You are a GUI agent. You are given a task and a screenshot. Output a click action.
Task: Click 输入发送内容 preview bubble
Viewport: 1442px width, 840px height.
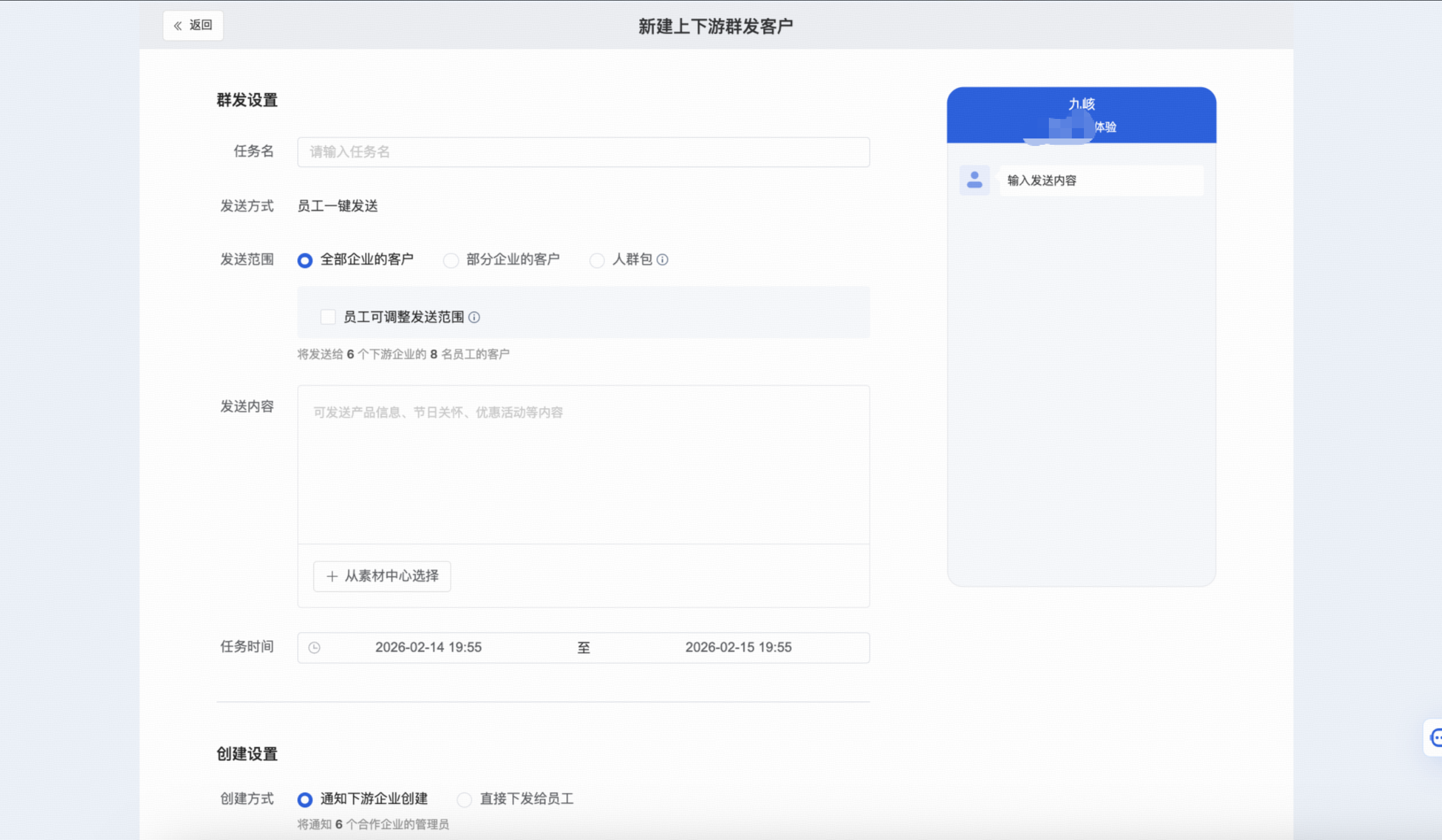(1101, 180)
